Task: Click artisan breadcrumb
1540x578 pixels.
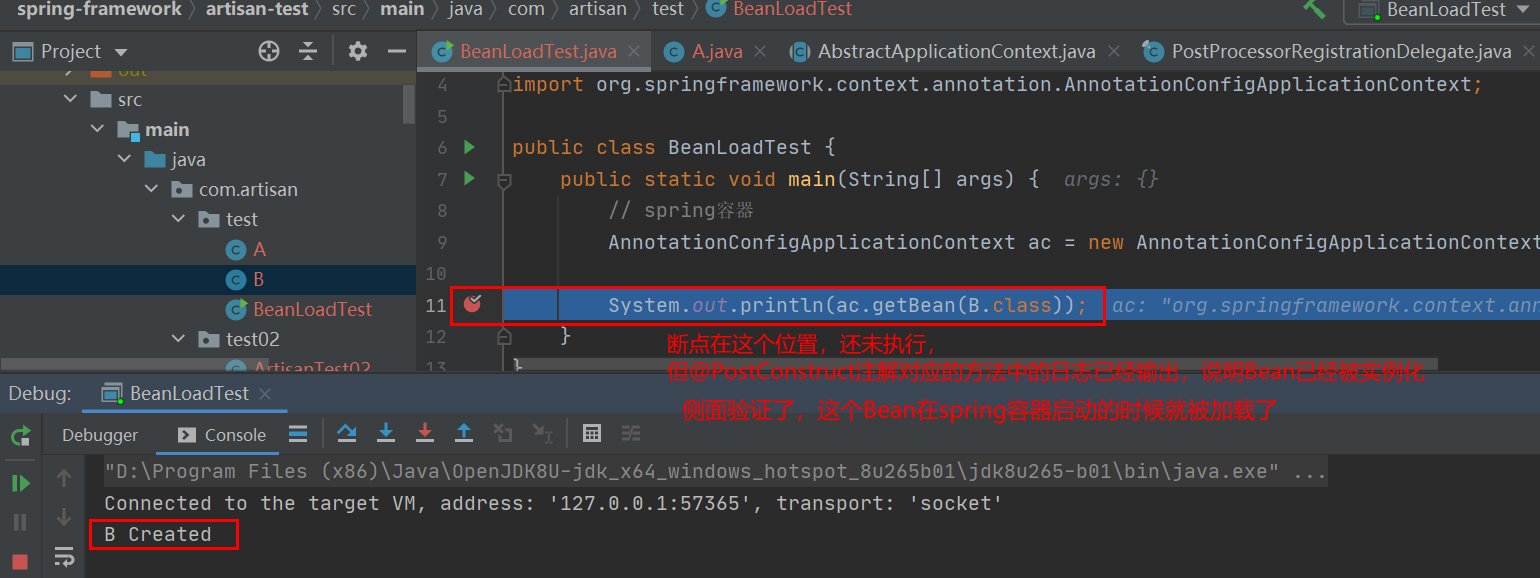Action: pyautogui.click(x=599, y=9)
